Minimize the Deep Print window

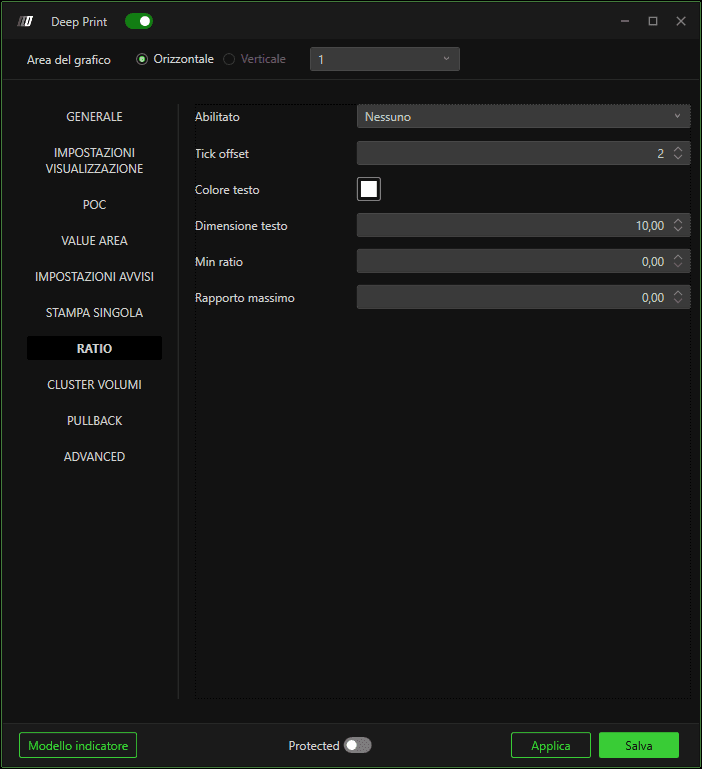pyautogui.click(x=625, y=21)
